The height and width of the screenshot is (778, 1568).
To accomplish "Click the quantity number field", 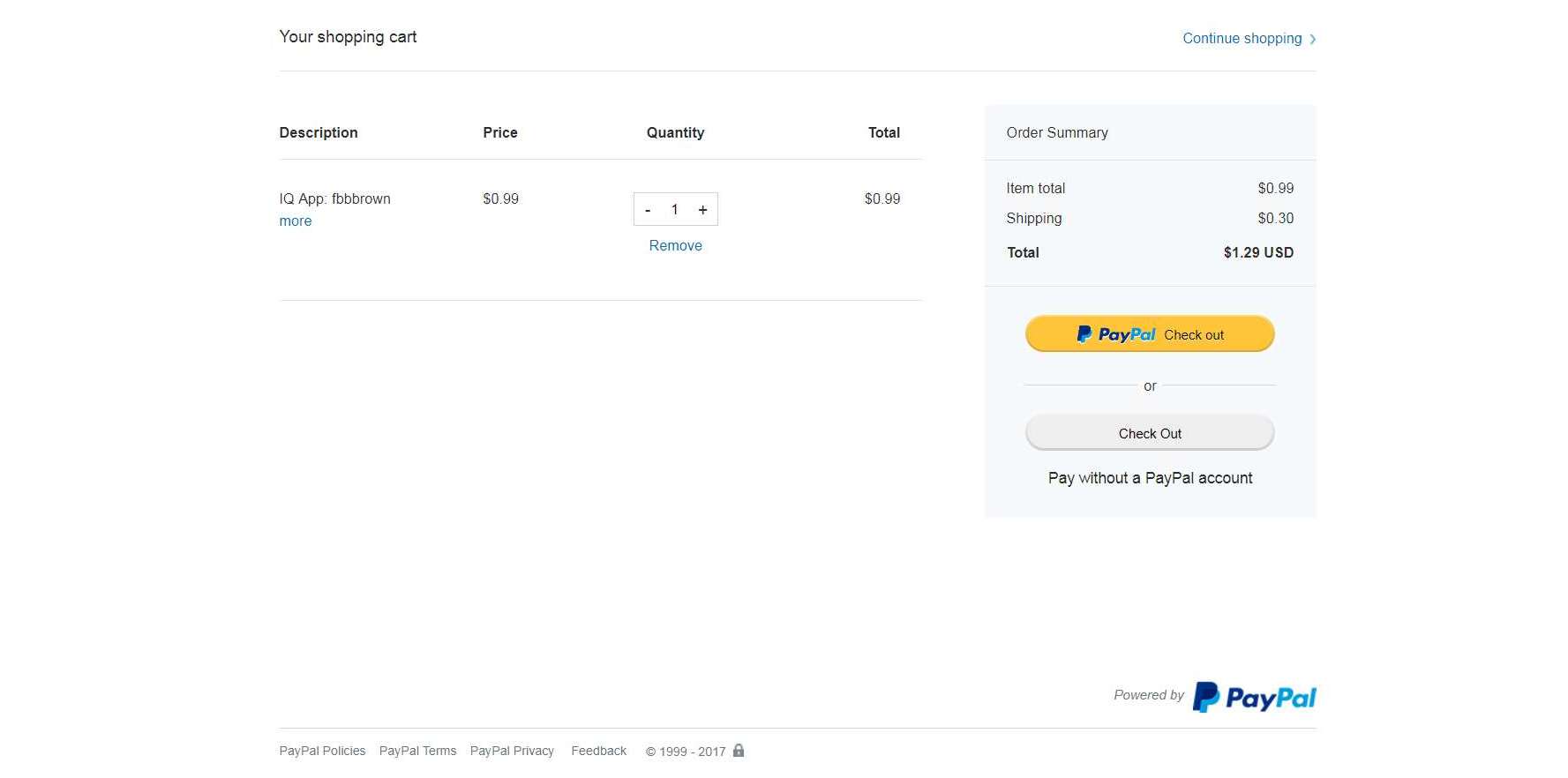I will tap(675, 210).
